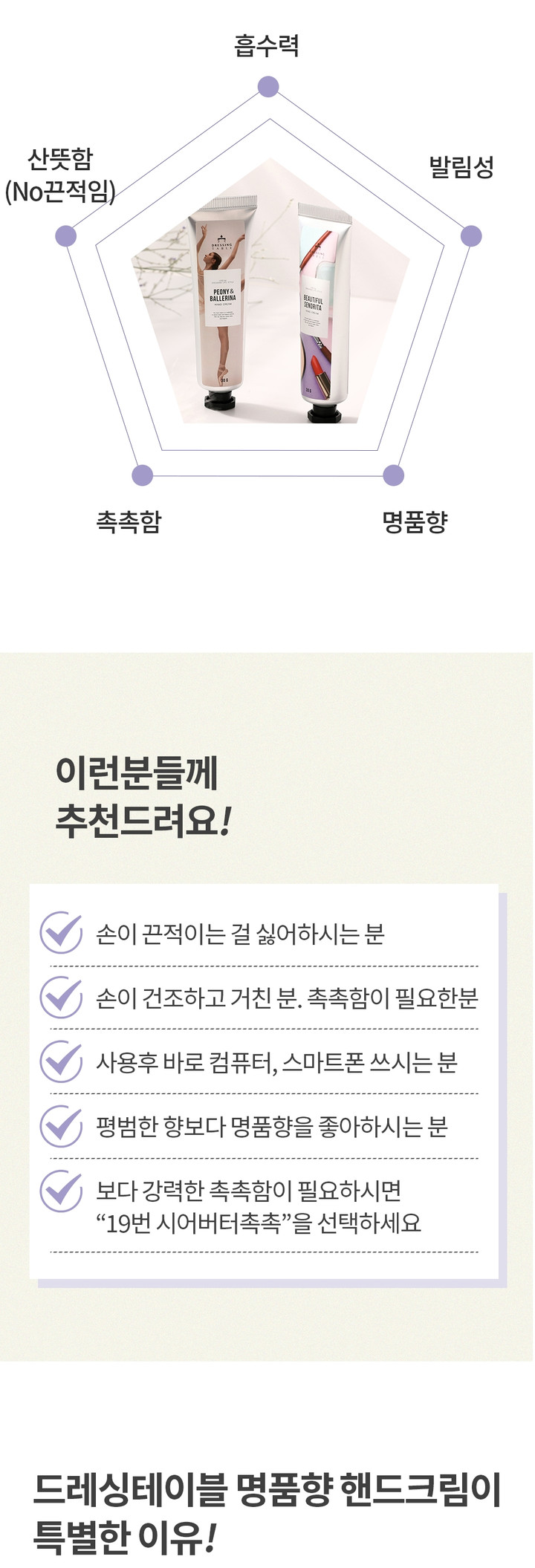Click the 명품향 label
Image resolution: width=535 pixels, height=1568 pixels.
[x=415, y=521]
